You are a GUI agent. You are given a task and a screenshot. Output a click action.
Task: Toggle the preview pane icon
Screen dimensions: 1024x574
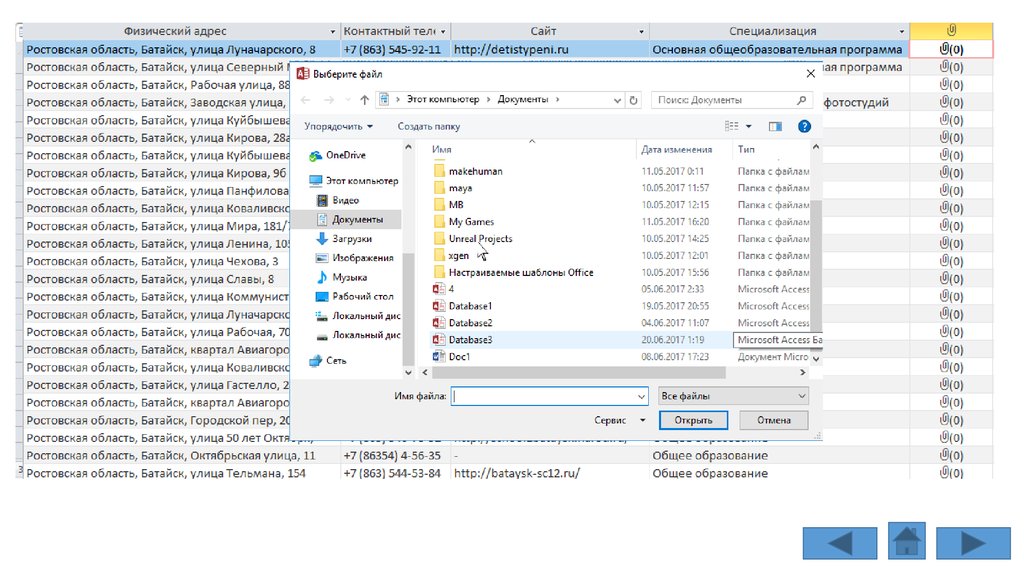pyautogui.click(x=774, y=127)
